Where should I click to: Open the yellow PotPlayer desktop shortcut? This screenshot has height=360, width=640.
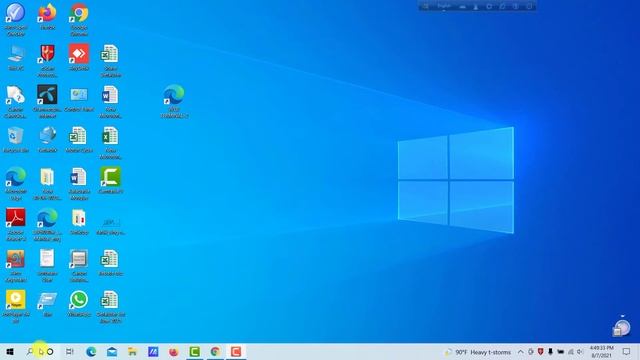tap(16, 306)
